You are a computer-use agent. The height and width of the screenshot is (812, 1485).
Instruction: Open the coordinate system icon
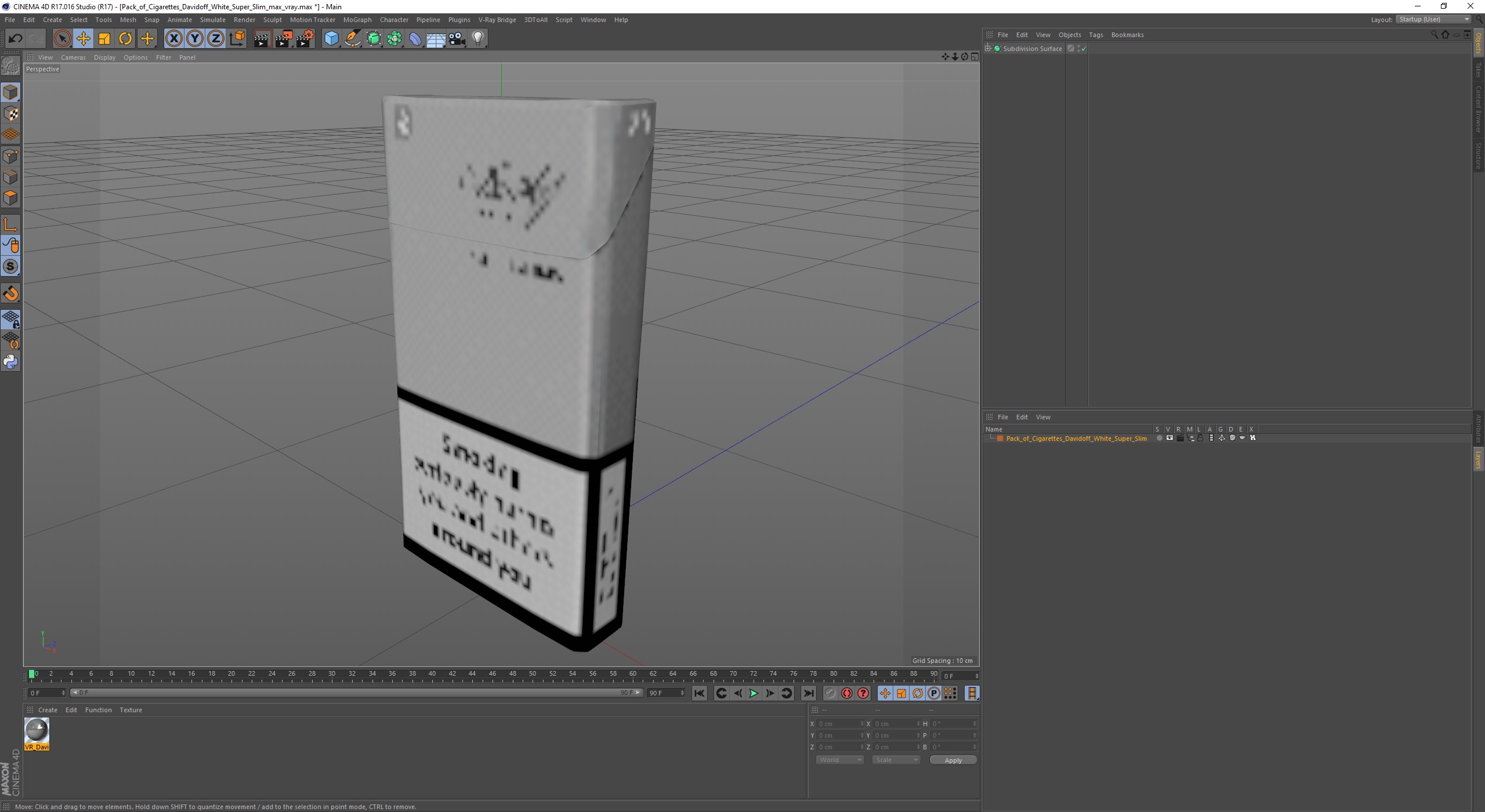pos(237,39)
